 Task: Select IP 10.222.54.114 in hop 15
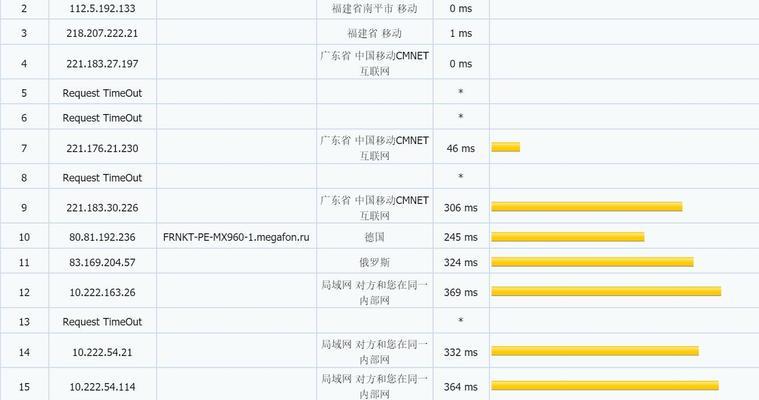coord(102,386)
